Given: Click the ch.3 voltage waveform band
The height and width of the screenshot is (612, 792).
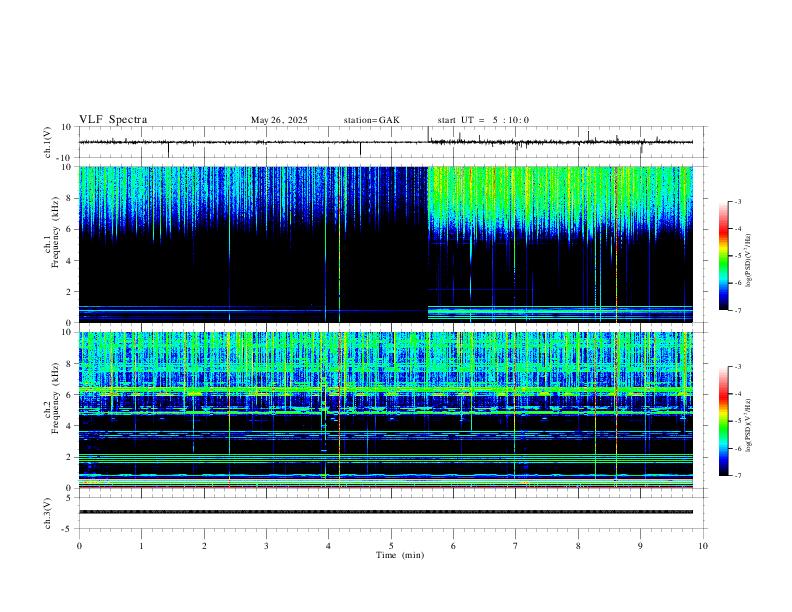Looking at the screenshot, I should [x=386, y=512].
